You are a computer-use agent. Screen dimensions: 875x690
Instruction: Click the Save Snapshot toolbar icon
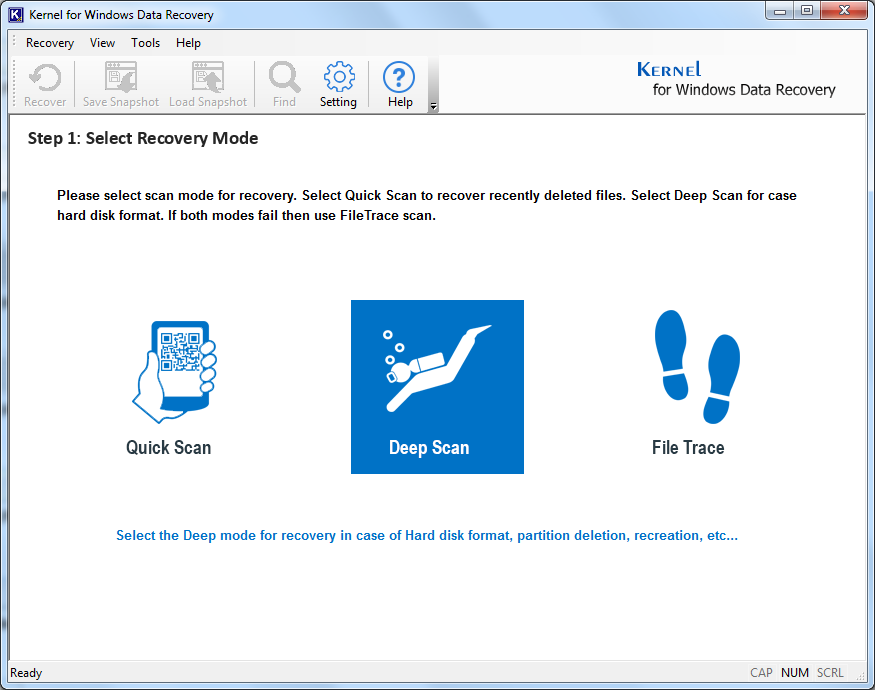click(121, 85)
